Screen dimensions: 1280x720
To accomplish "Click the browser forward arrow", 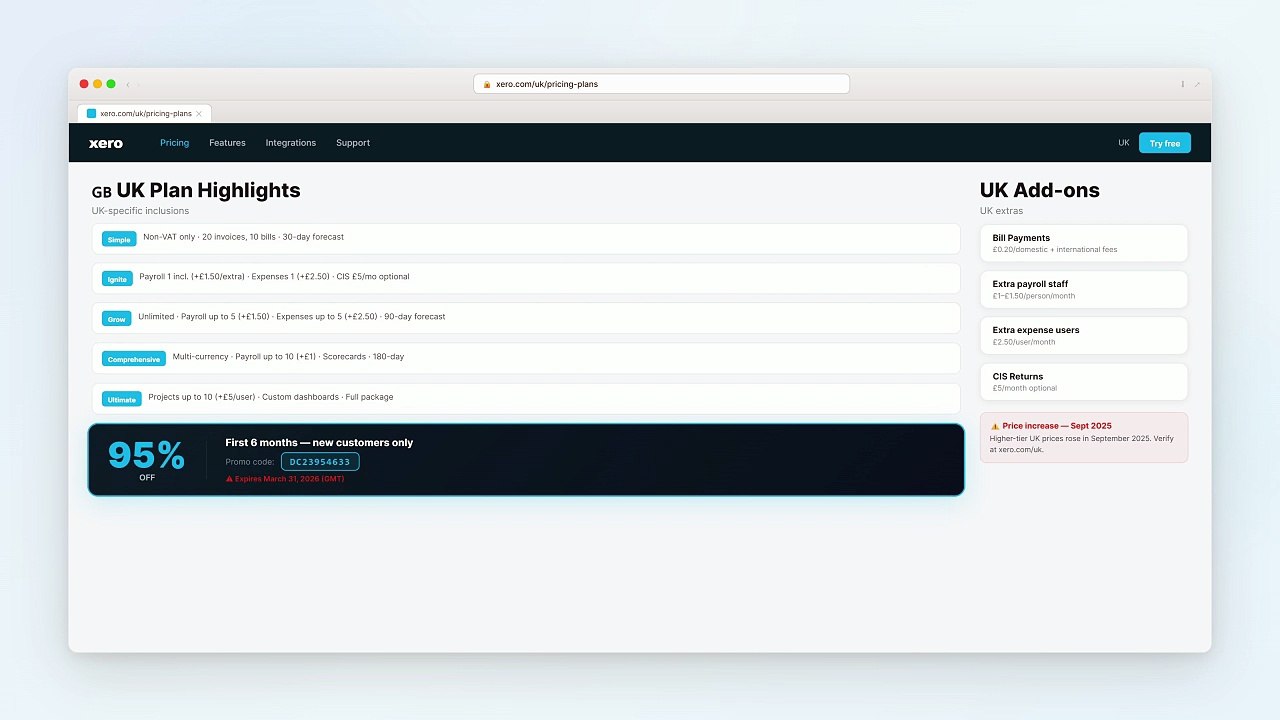I will click(139, 84).
